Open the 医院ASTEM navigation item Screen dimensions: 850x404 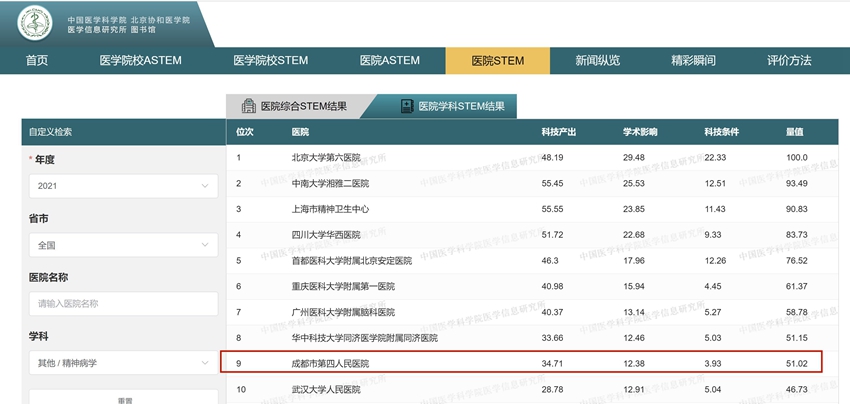[390, 61]
